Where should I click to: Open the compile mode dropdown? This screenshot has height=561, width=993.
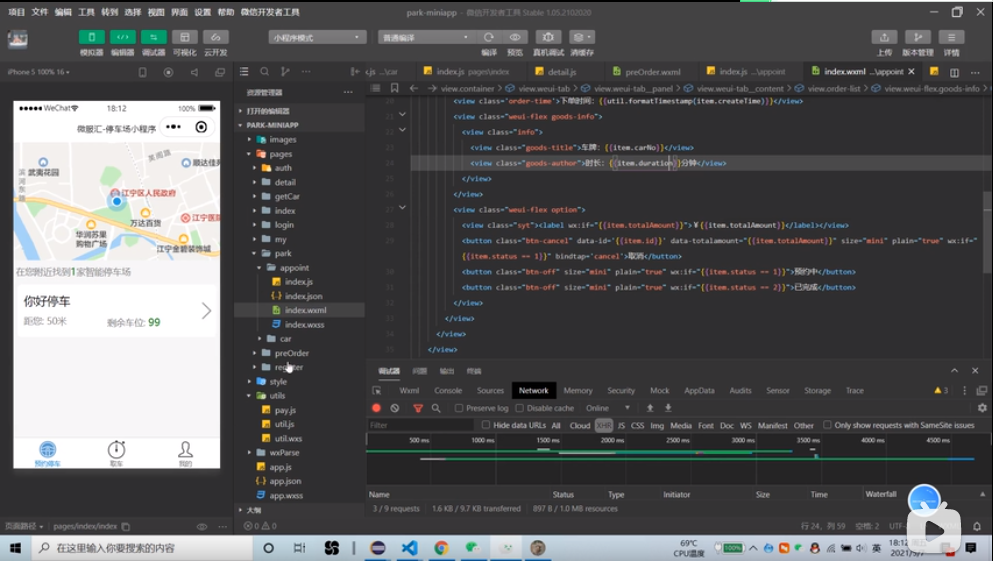coord(426,37)
